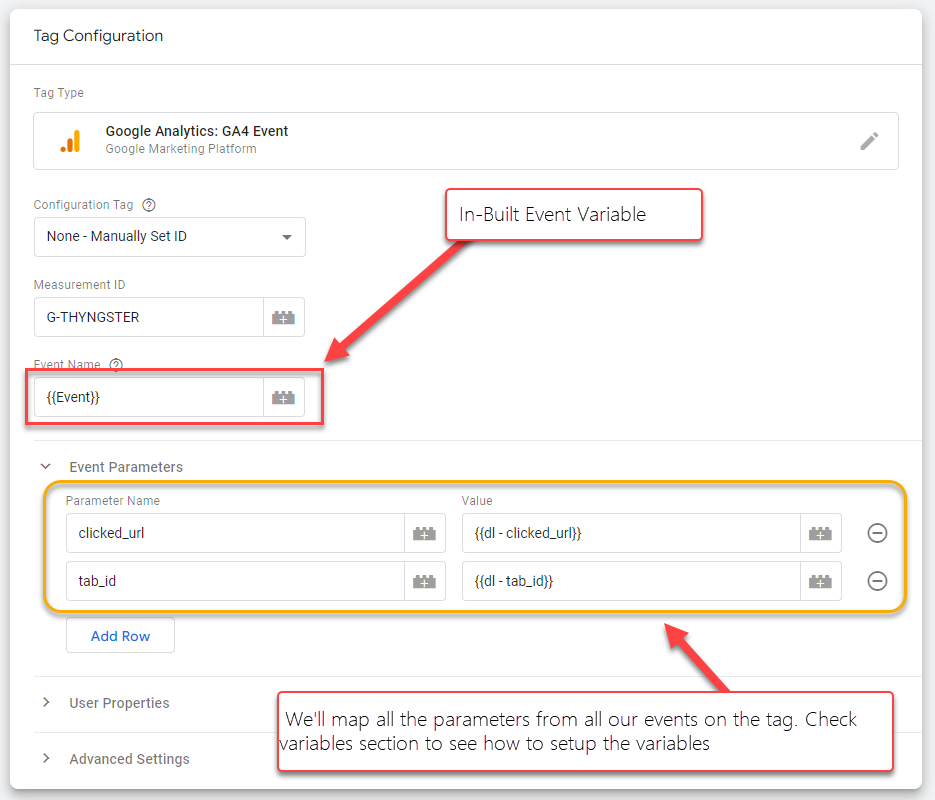The image size is (935, 800).
Task: Click variable picker icon beside Measurement ID
Action: click(284, 317)
